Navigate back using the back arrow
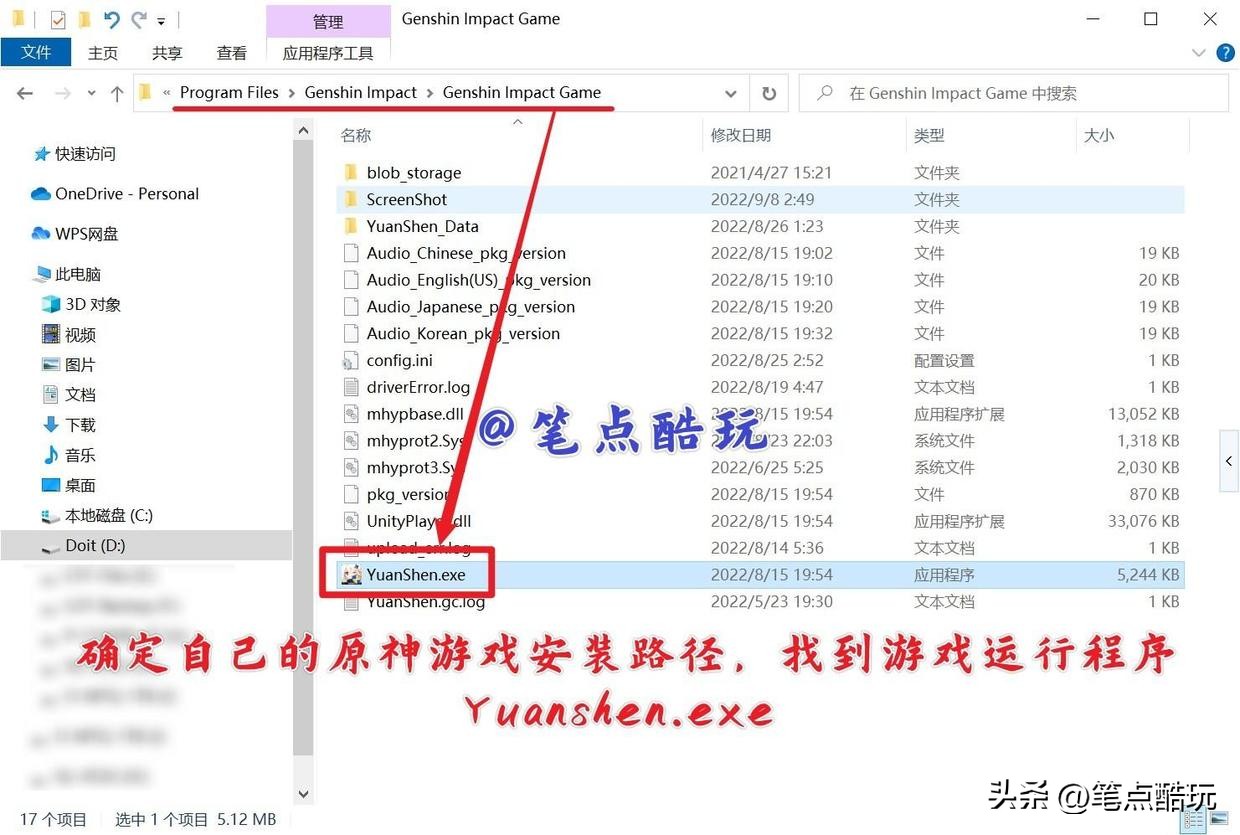Image resolution: width=1240 pixels, height=835 pixels. [x=24, y=92]
